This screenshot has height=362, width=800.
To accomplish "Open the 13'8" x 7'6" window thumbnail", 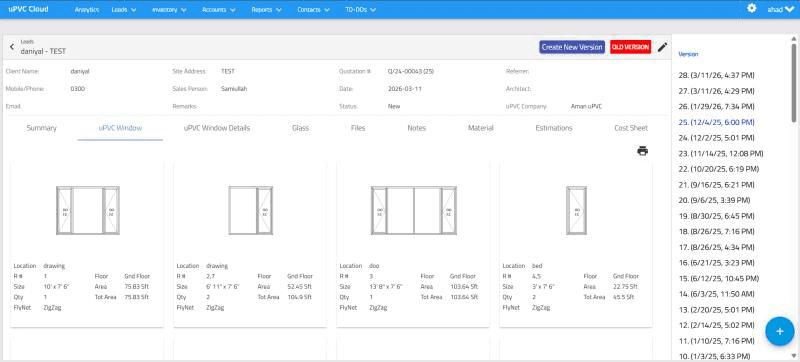I will [414, 210].
